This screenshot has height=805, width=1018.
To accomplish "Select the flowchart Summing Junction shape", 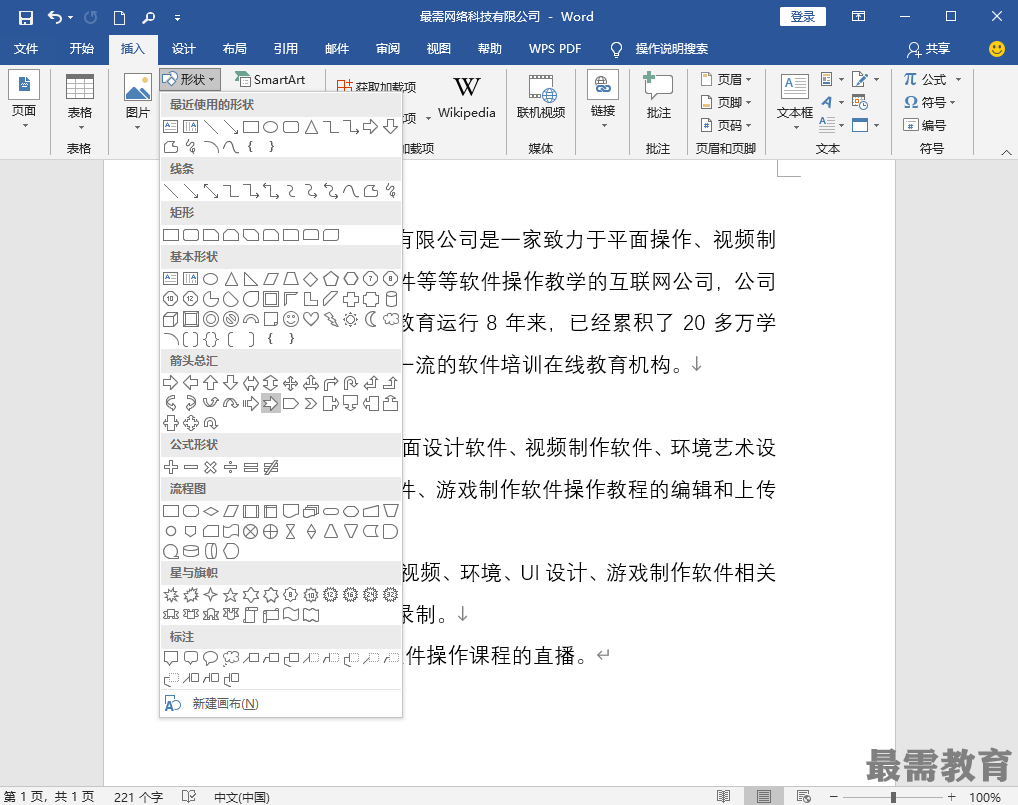I will click(x=251, y=531).
